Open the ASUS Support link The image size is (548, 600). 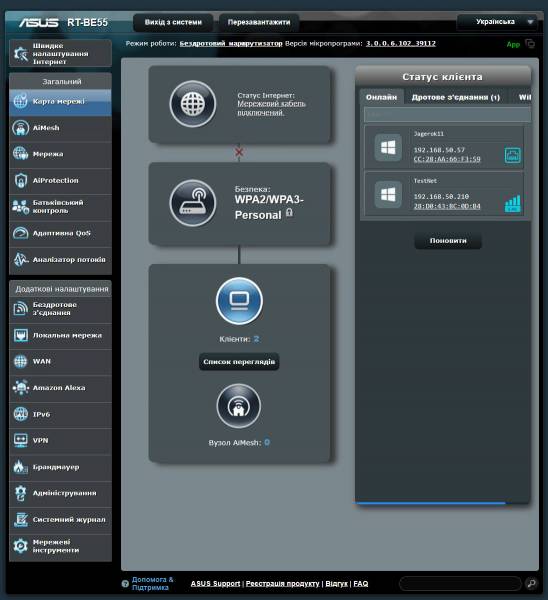[215, 584]
